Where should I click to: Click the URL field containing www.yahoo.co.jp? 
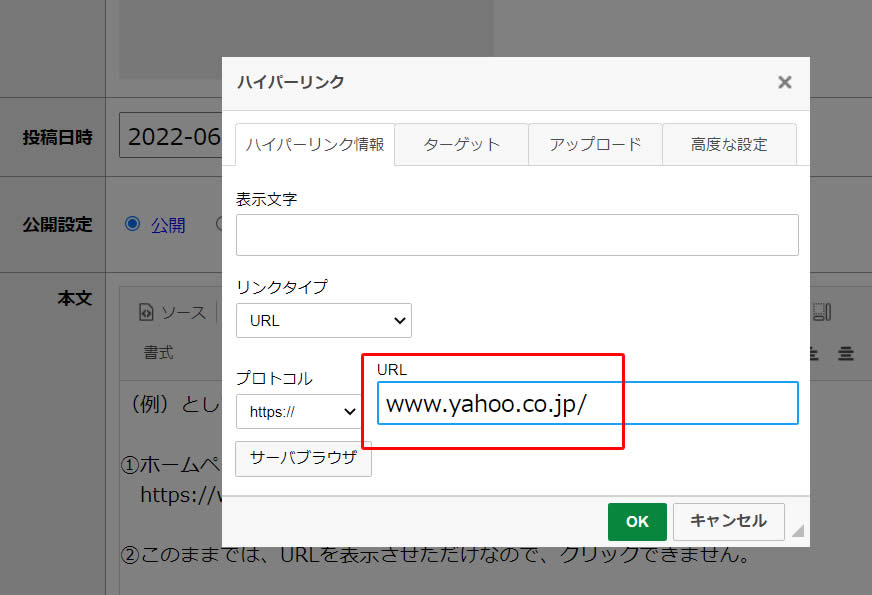588,403
